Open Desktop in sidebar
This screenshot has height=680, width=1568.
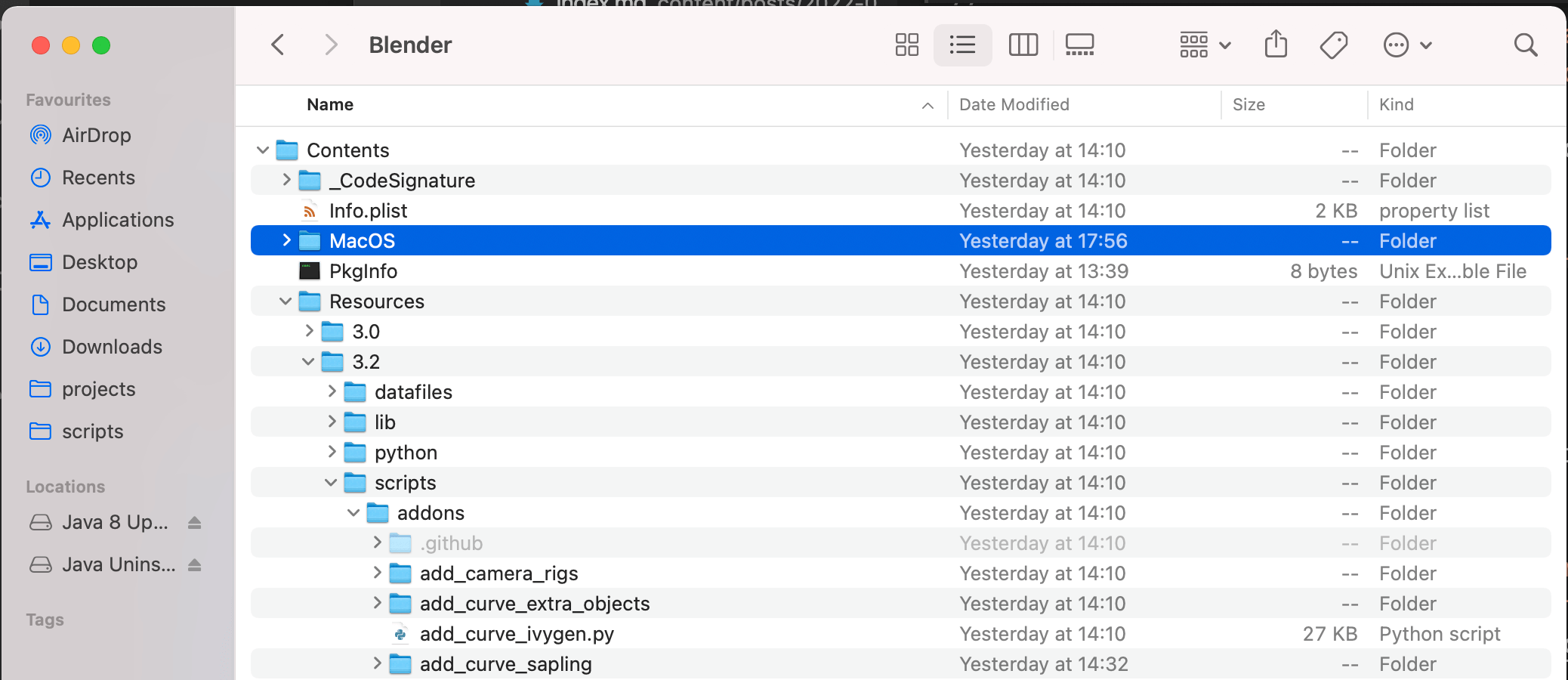click(x=100, y=262)
